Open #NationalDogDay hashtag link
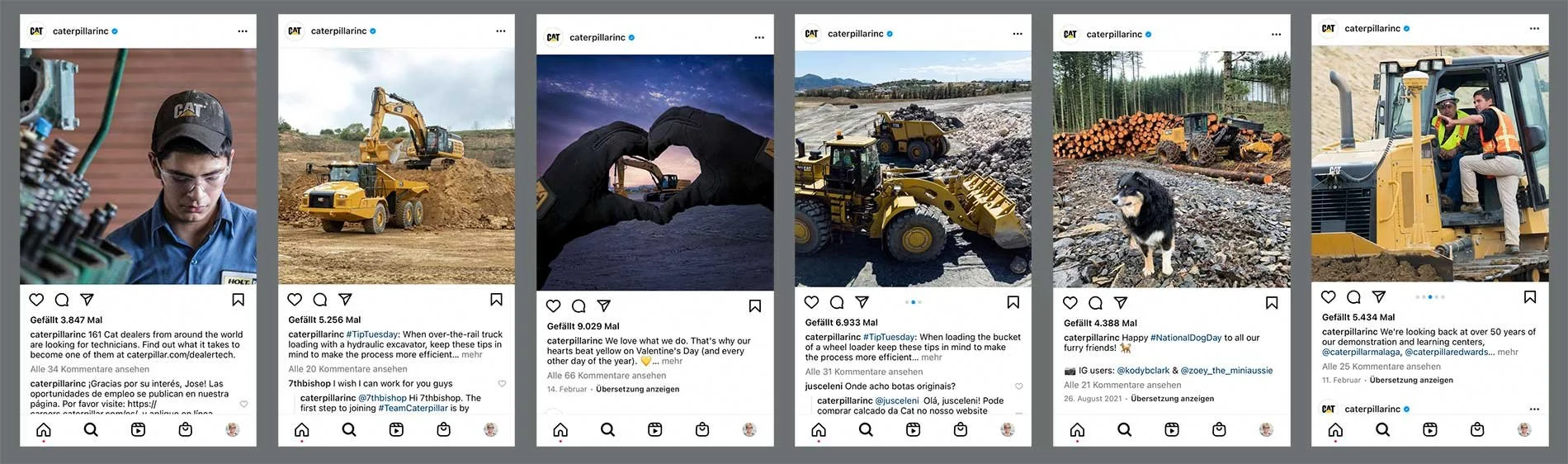The width and height of the screenshot is (1568, 464). click(x=1186, y=338)
